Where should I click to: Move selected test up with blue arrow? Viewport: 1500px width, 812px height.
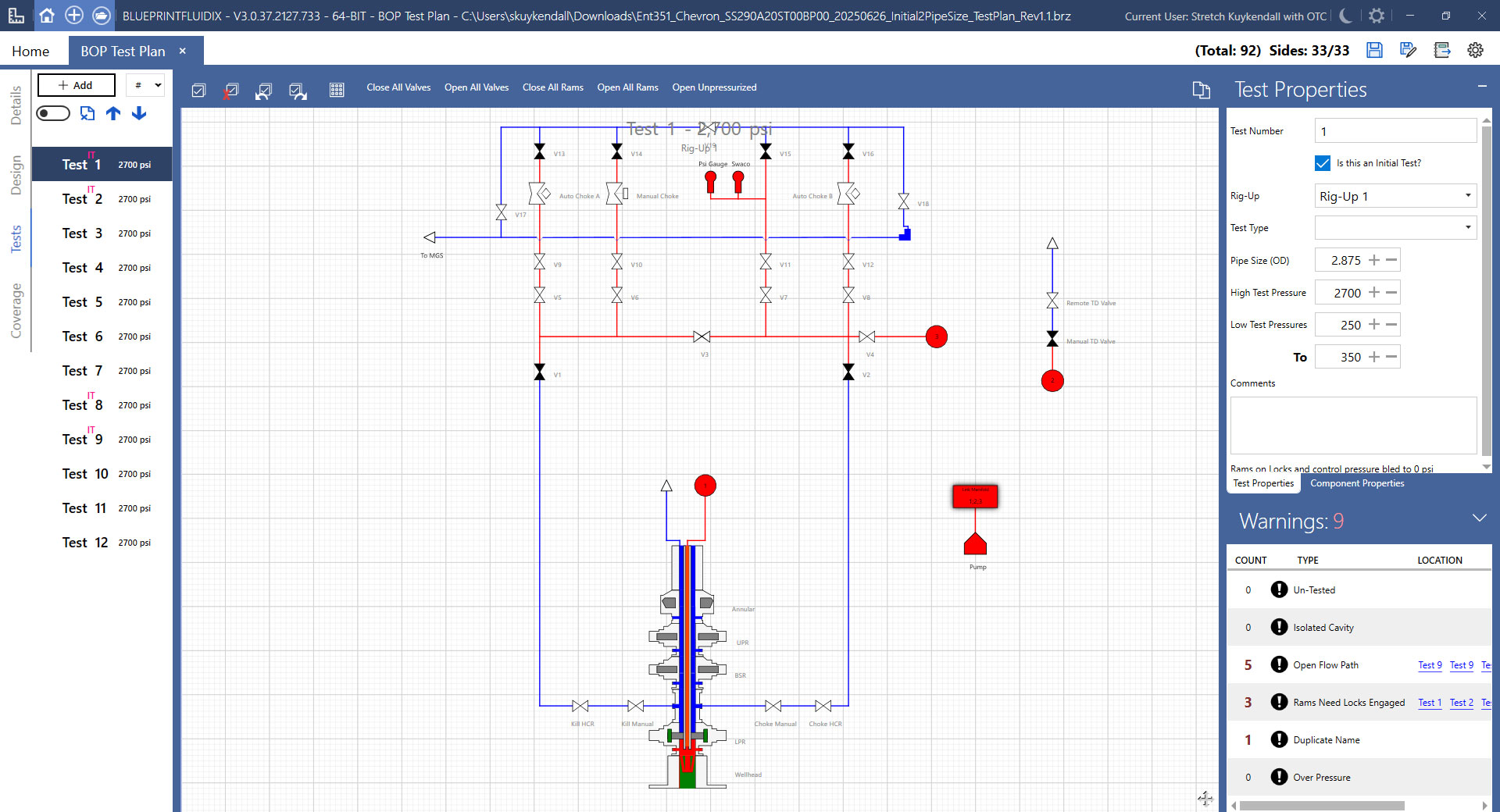pos(113,114)
